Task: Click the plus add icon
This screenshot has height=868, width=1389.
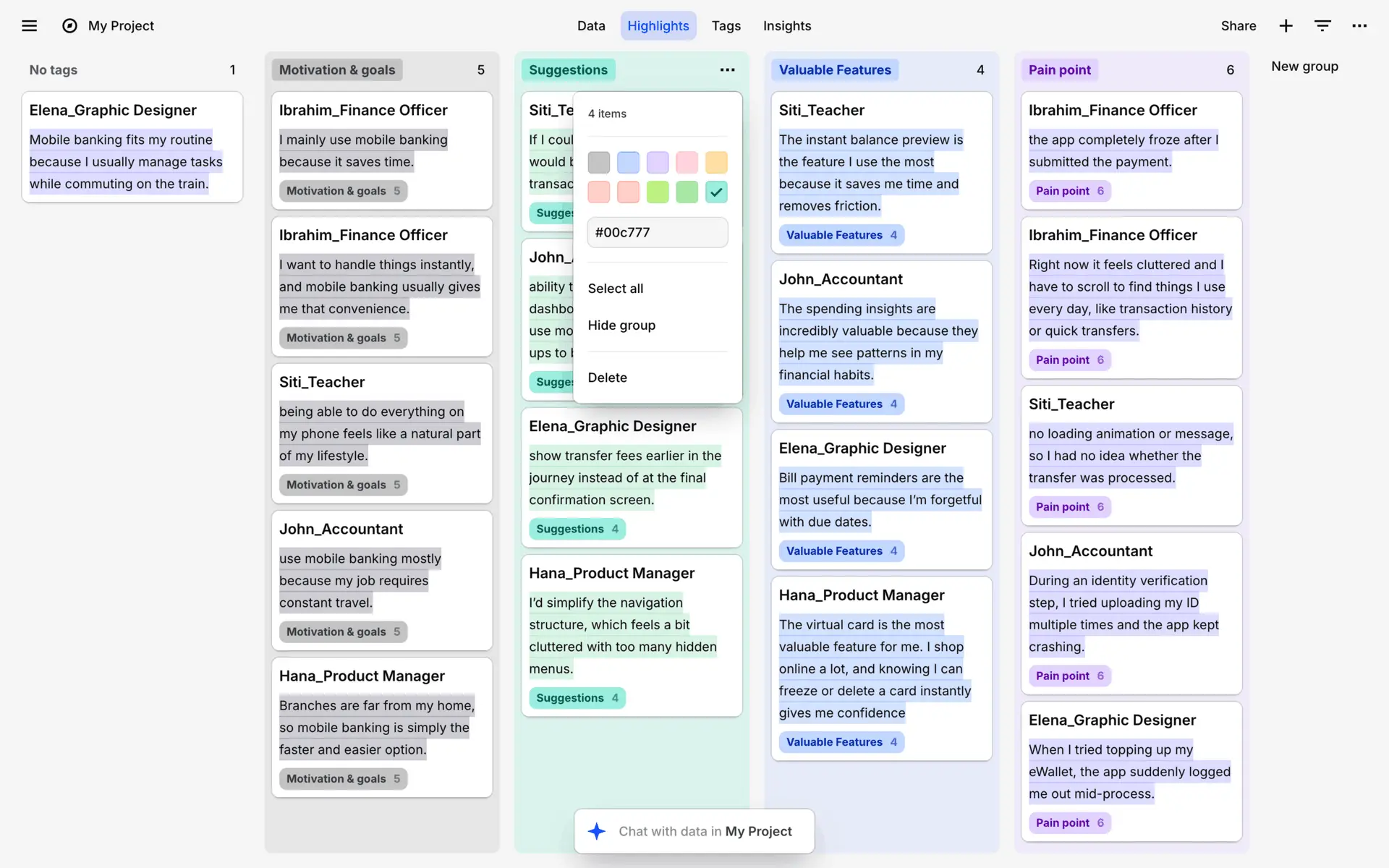Action: (1286, 26)
